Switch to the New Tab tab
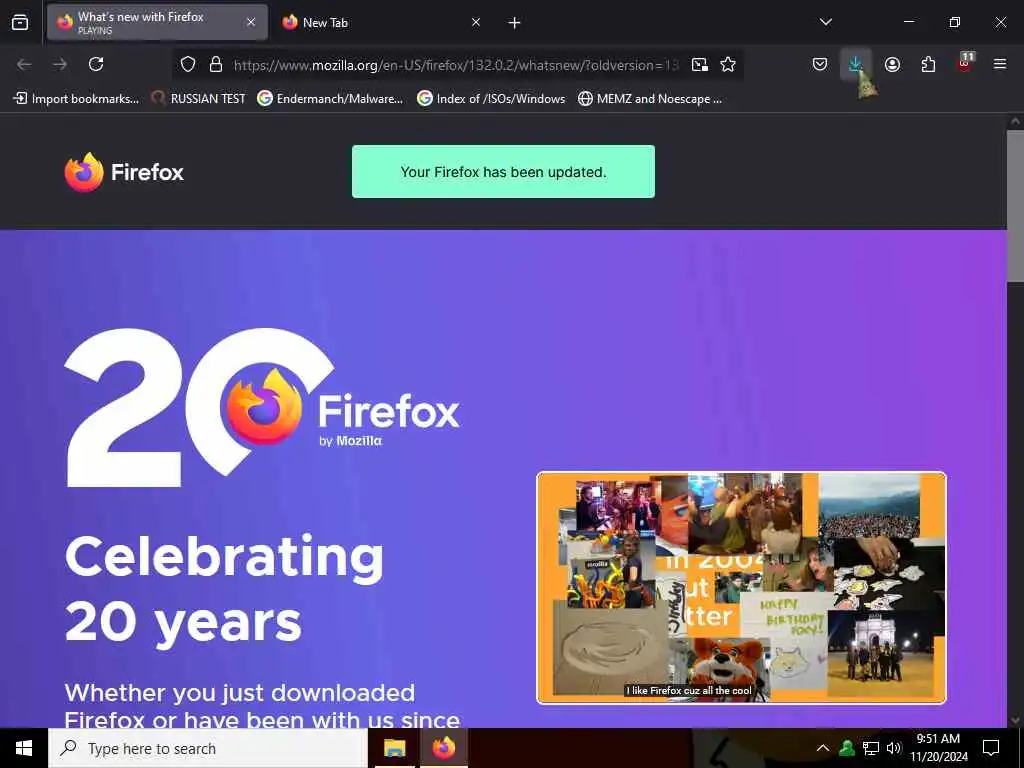Screen dimensions: 1024x768 tap(381, 23)
